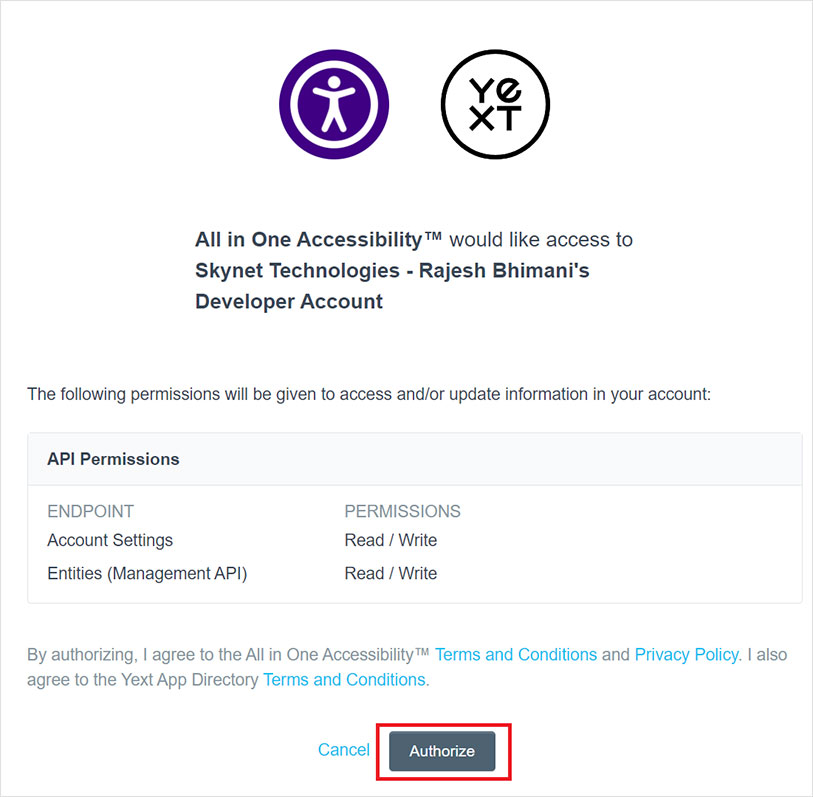Click Read / Write beside Entities (Management API)
This screenshot has height=797, width=813.
390,573
